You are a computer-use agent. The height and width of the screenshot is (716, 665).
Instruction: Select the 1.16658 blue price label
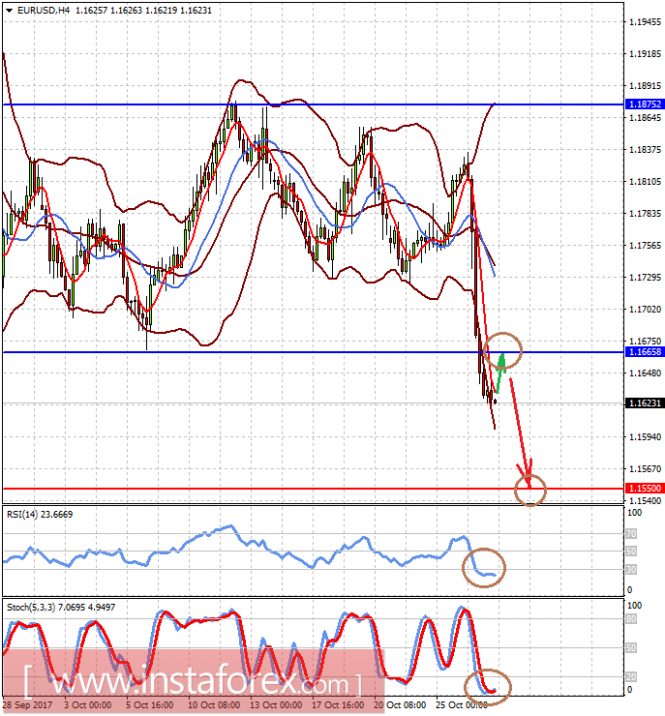coord(644,352)
